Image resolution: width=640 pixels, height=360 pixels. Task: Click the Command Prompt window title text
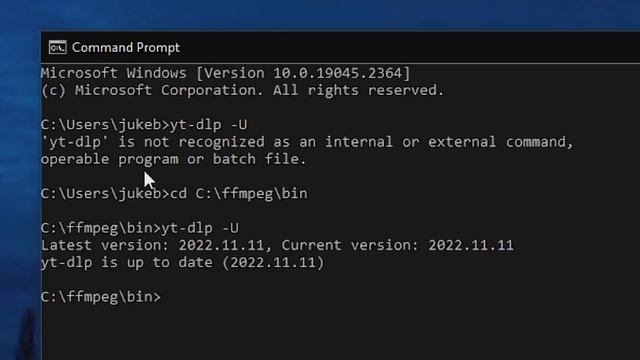tap(126, 48)
